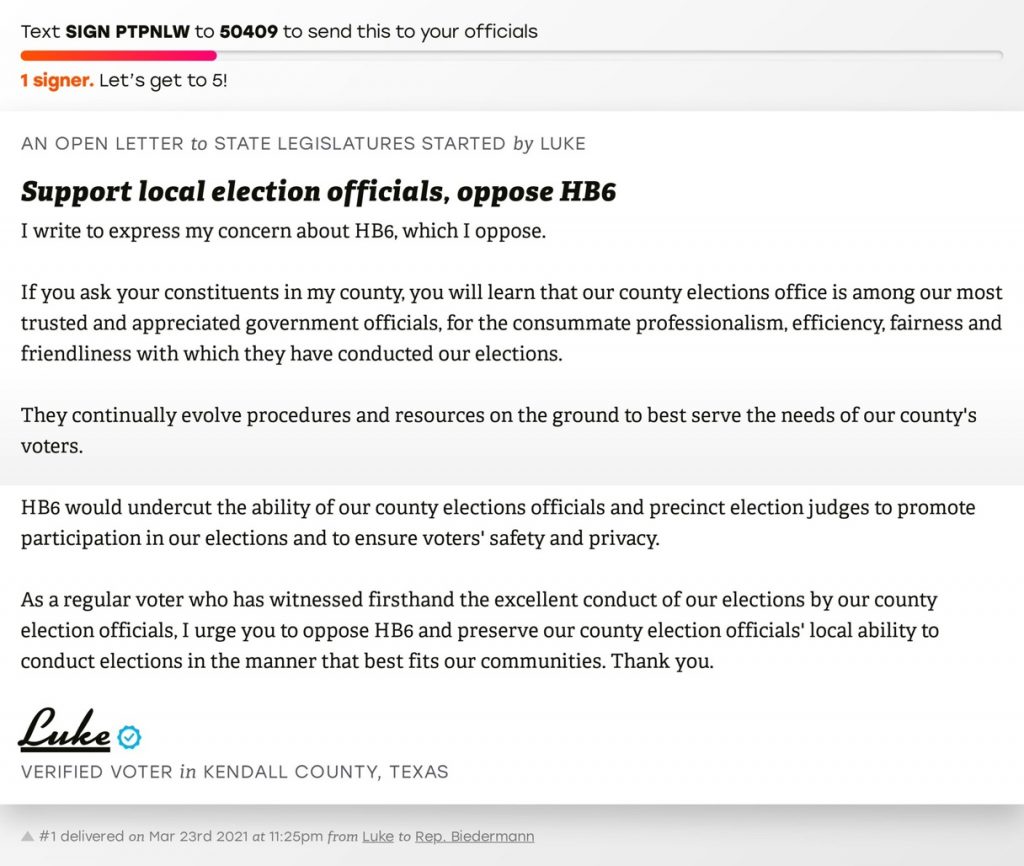Click the Luke handwritten signature
This screenshot has width=1024, height=866.
[x=64, y=730]
